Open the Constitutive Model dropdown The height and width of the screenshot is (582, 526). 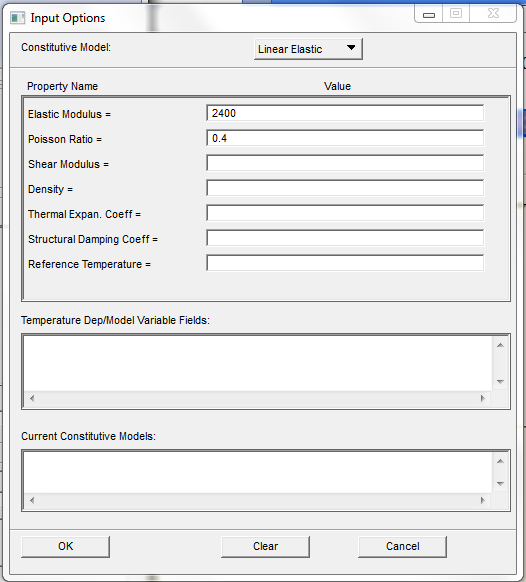(x=308, y=49)
